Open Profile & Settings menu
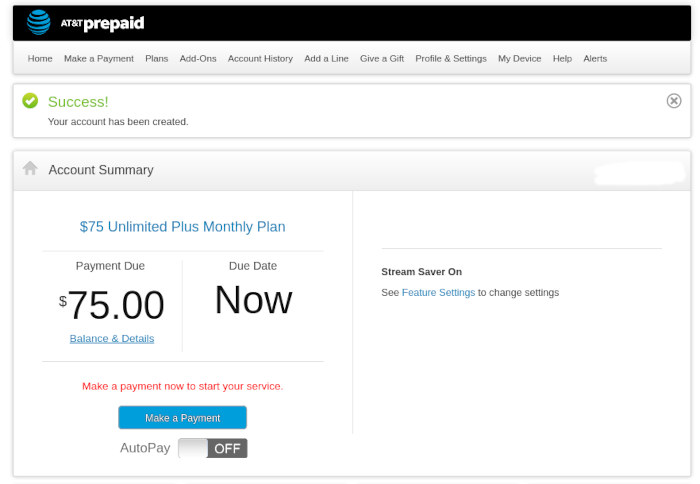This screenshot has height=484, width=700. point(451,59)
